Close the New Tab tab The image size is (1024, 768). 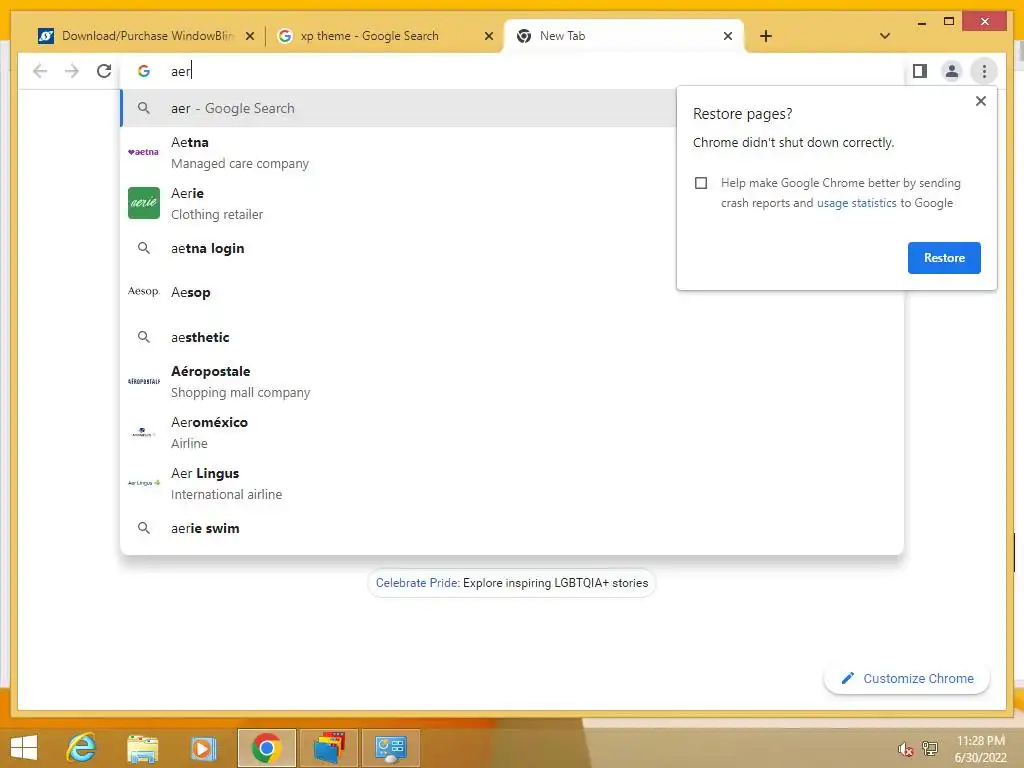[x=728, y=36]
